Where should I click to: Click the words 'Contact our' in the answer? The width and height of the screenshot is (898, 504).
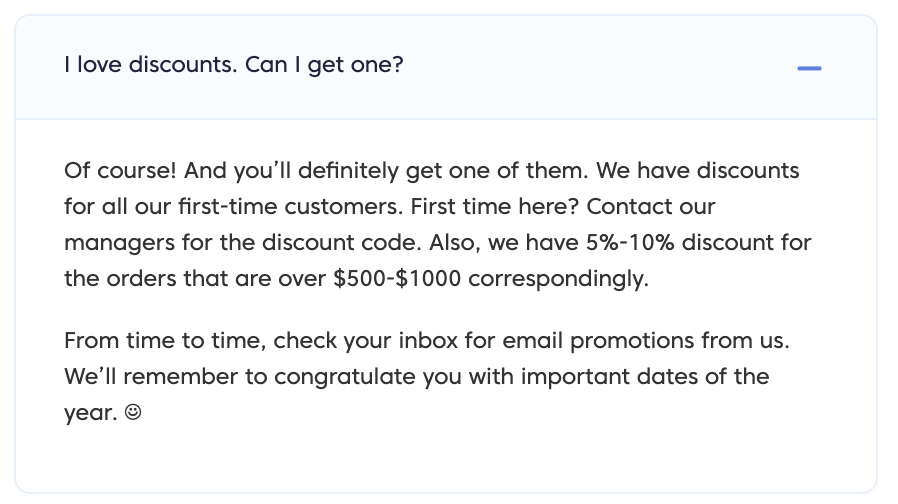click(651, 207)
